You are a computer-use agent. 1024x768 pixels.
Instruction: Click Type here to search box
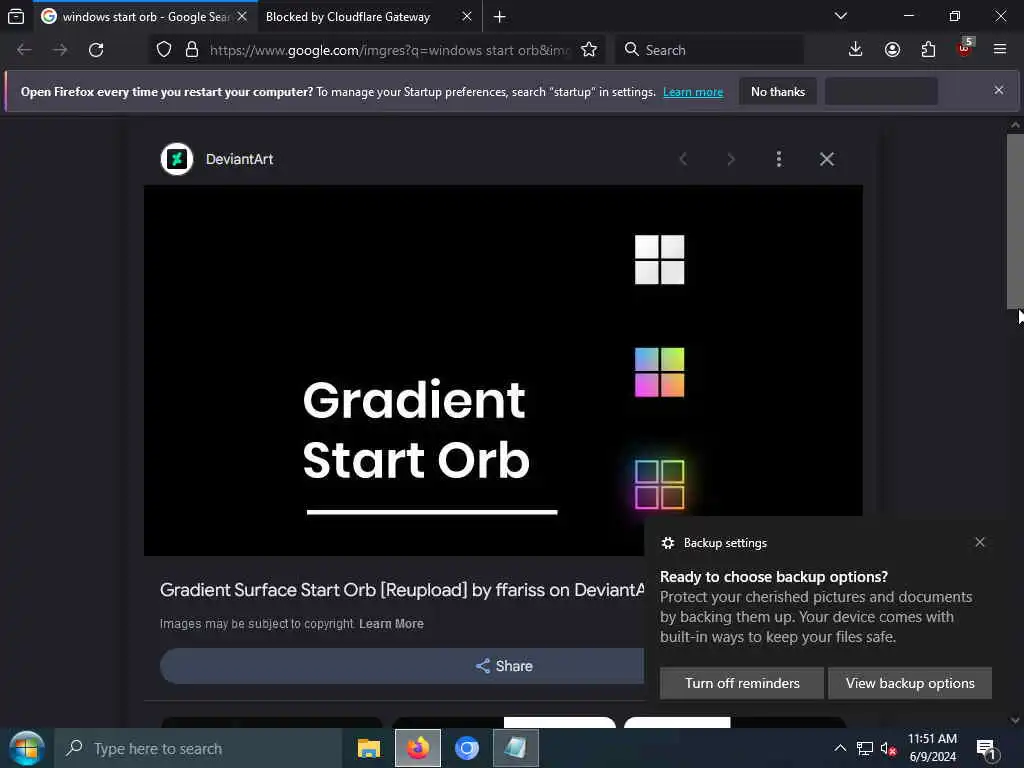198,748
